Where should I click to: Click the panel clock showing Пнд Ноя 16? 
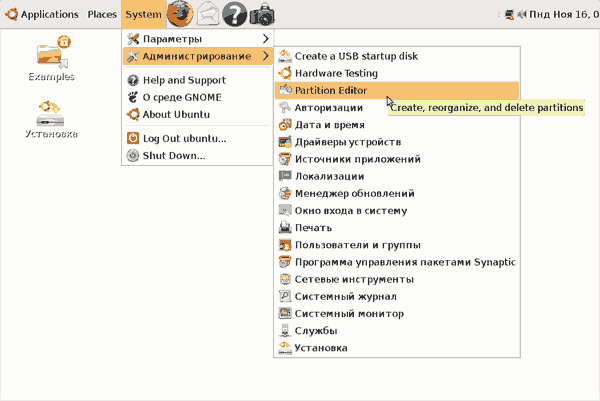pyautogui.click(x=564, y=15)
